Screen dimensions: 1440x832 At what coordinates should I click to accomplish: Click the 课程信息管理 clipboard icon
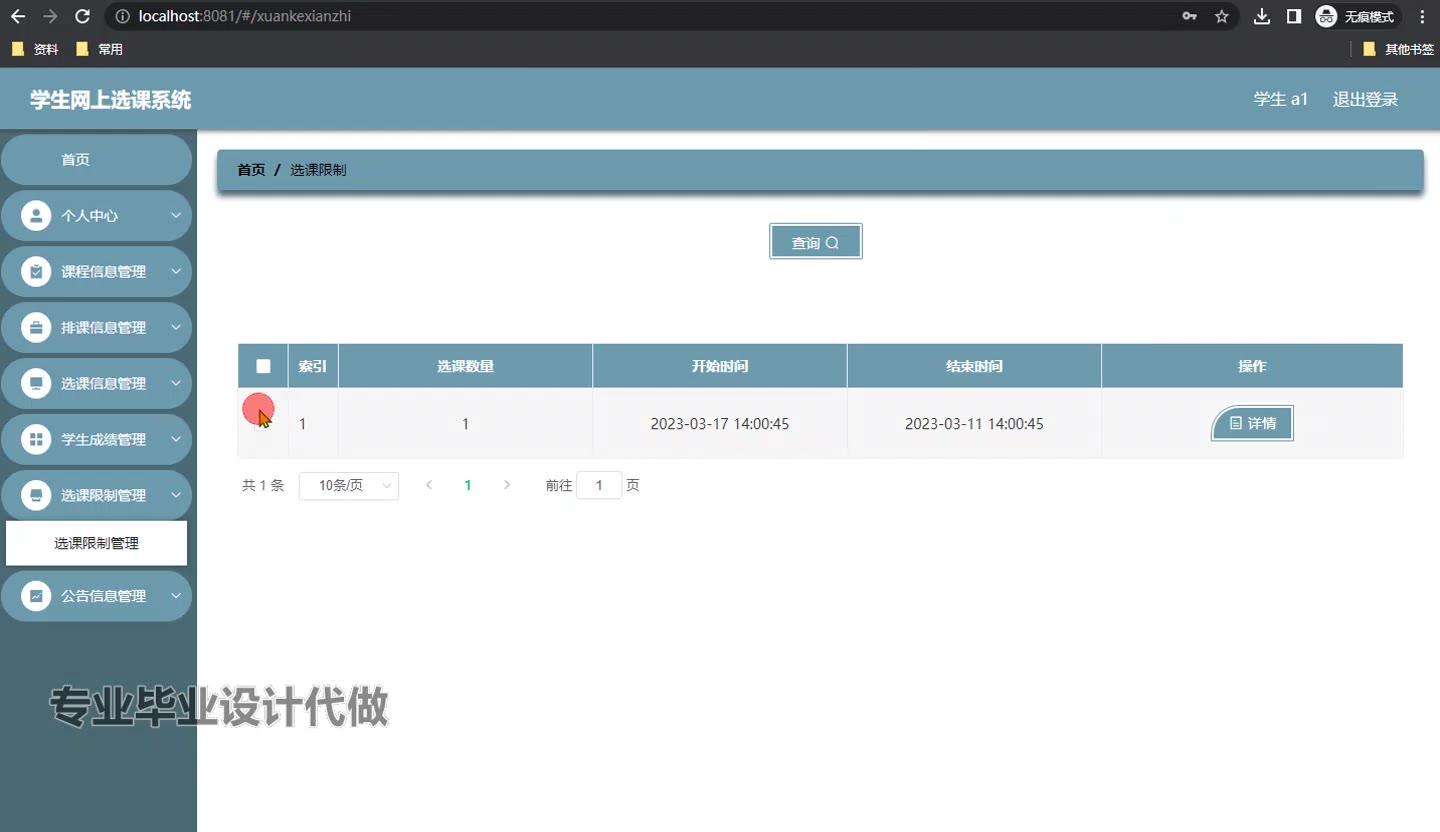36,271
